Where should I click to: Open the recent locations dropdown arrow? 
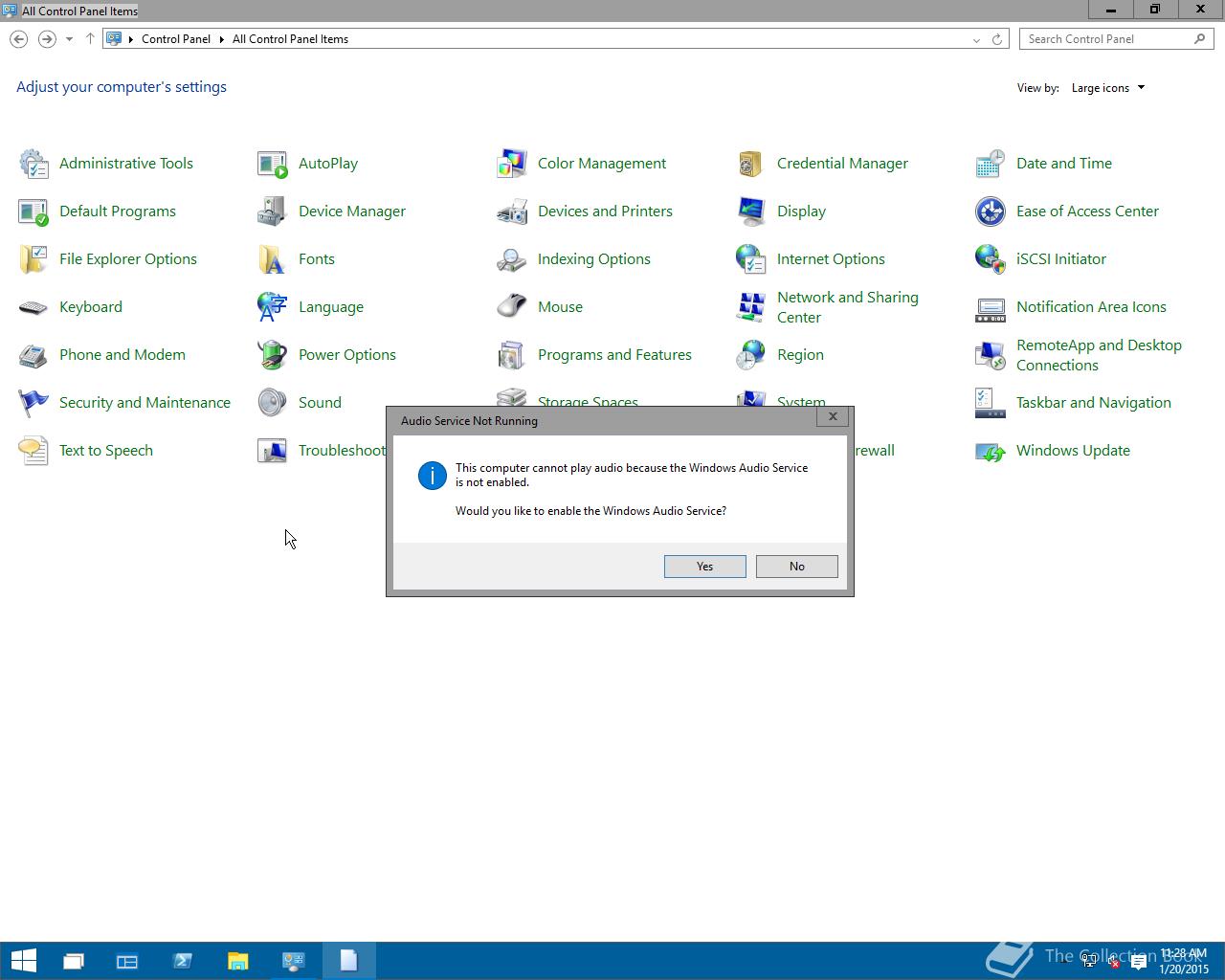click(69, 39)
